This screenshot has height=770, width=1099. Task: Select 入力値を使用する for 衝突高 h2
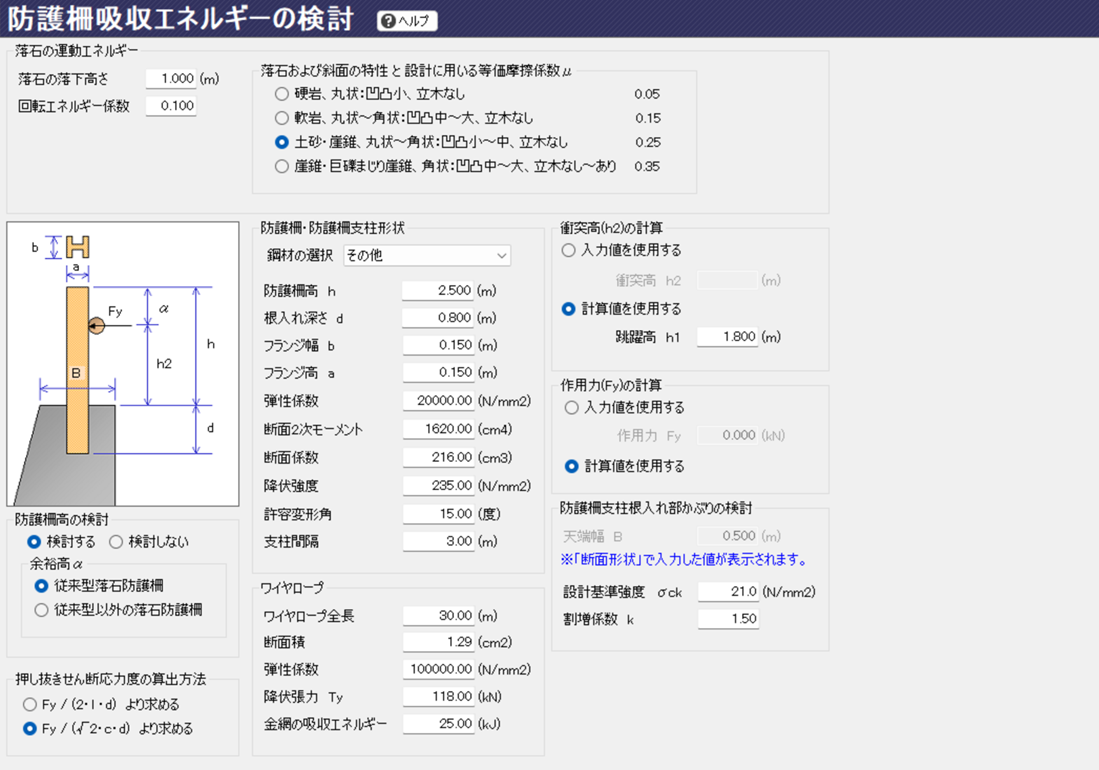click(x=570, y=251)
